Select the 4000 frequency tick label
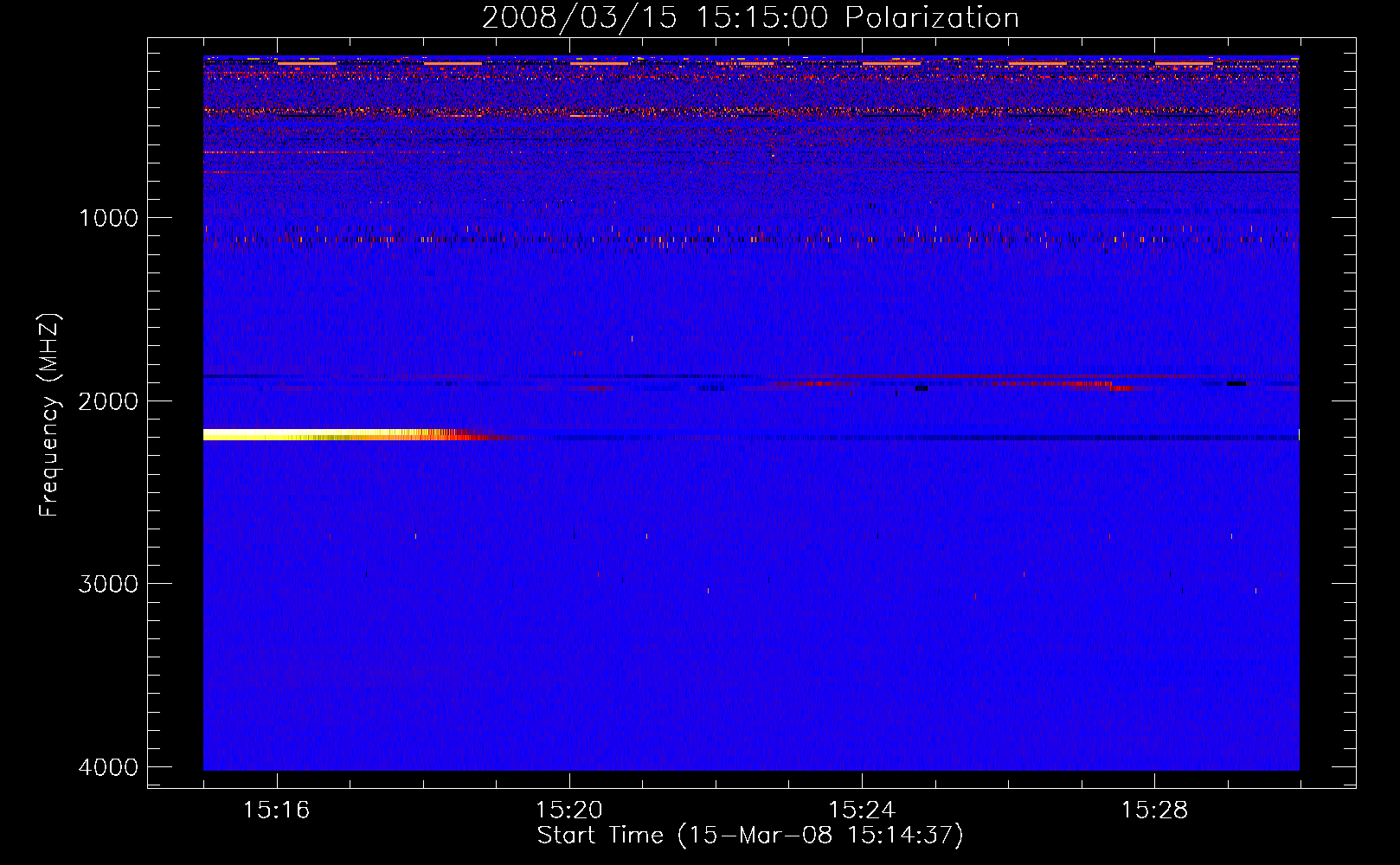The width and height of the screenshot is (1400, 865). (x=108, y=767)
